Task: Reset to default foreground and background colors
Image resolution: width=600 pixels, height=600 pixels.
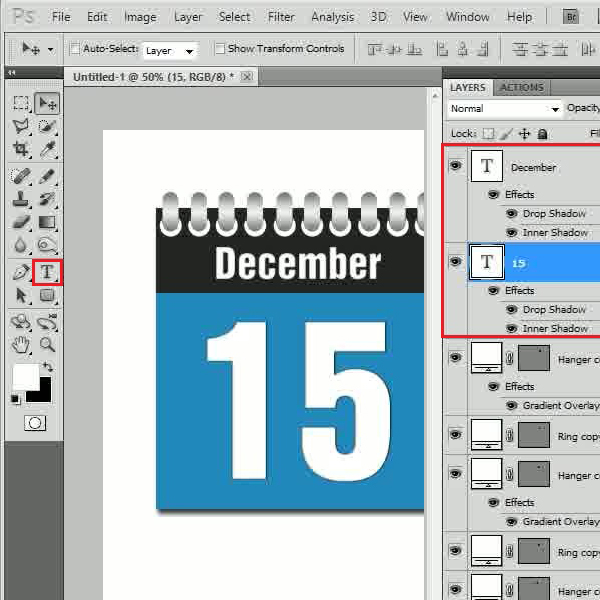Action: (x=15, y=399)
